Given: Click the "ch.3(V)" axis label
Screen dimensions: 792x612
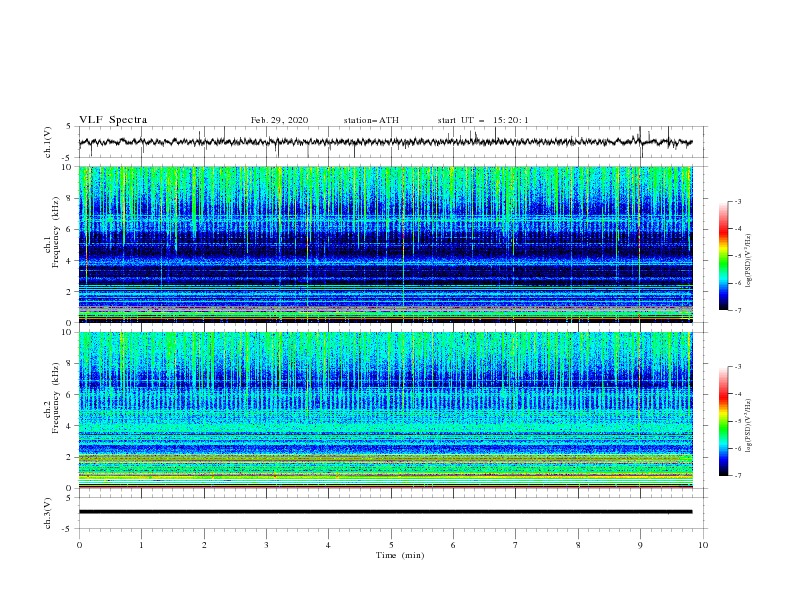Looking at the screenshot, I should (48, 513).
